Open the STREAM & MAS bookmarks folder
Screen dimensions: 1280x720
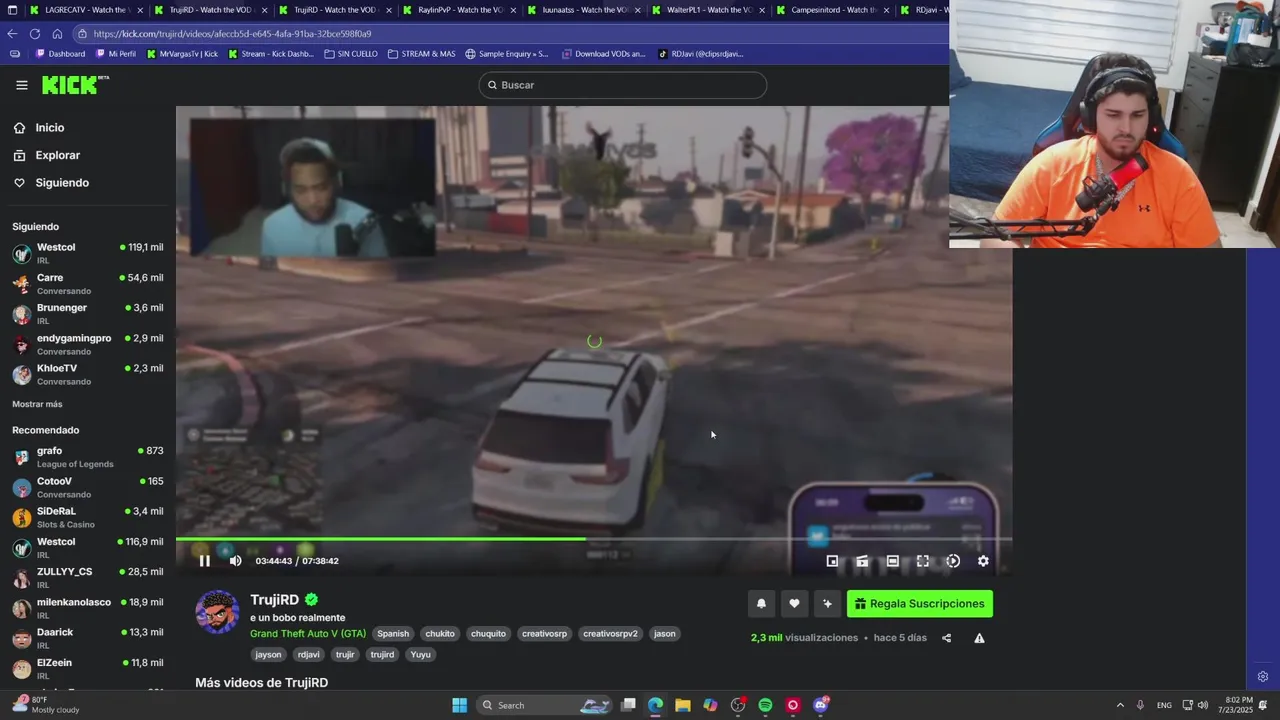[x=421, y=54]
